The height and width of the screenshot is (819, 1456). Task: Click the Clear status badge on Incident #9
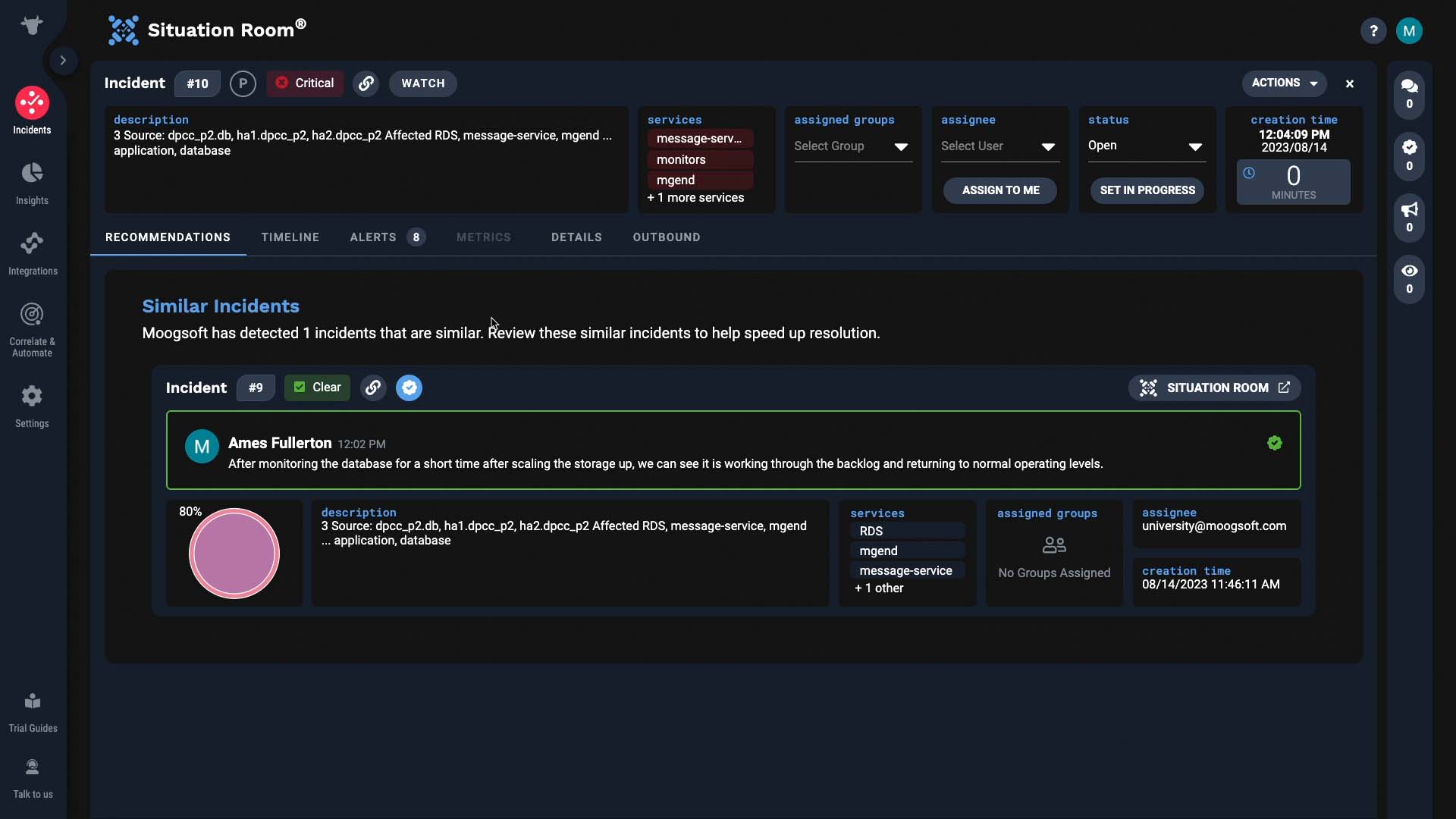(317, 388)
